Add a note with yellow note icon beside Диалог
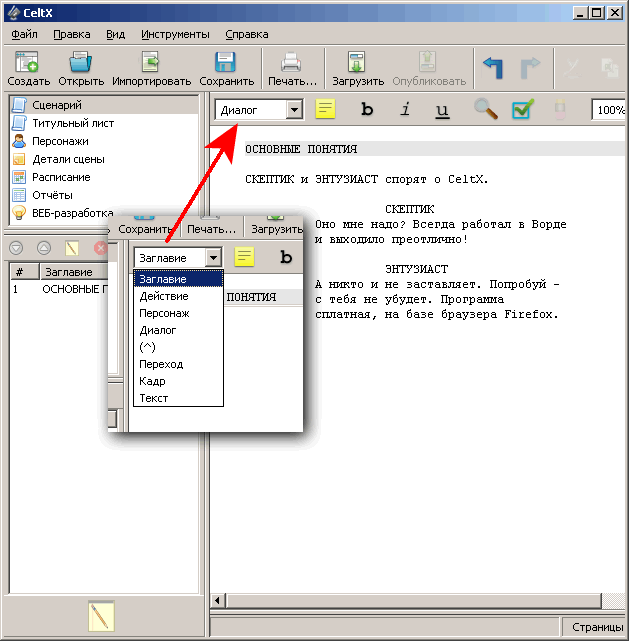The height and width of the screenshot is (641, 629). [325, 109]
